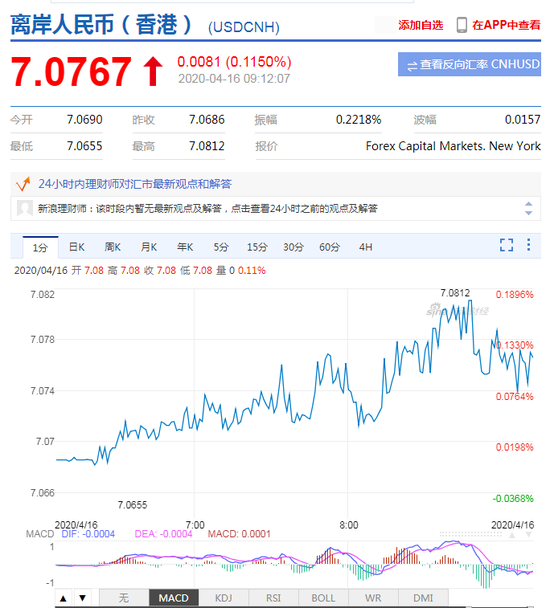
Task: Switch to the 15分 chart tab
Action: tap(257, 247)
